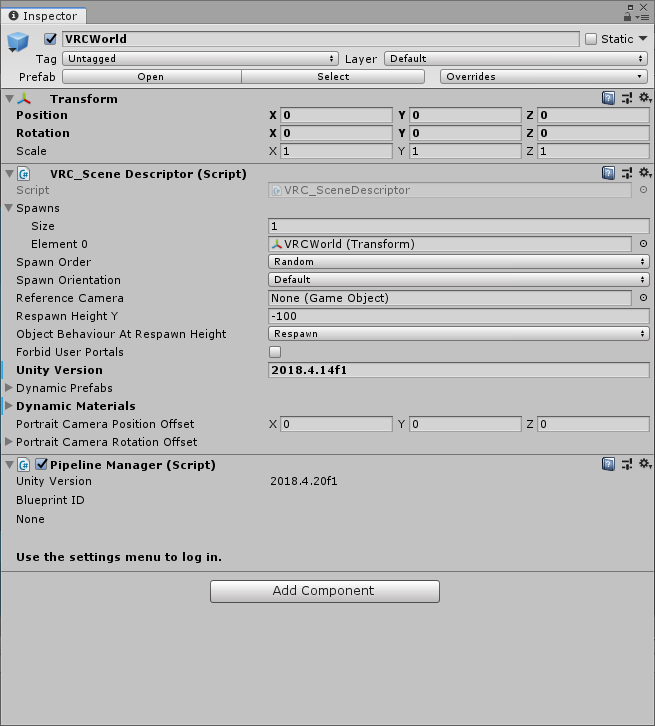This screenshot has height=726, width=655.
Task: Click object picker for Script field
Action: coord(643,190)
